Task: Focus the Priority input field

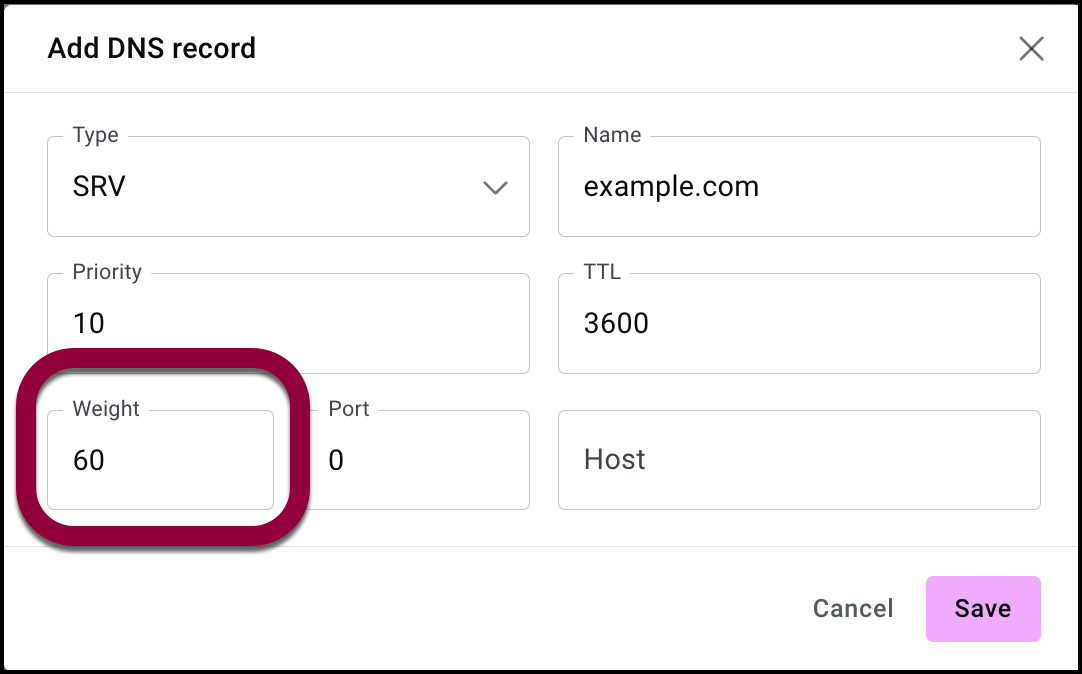Action: point(288,323)
